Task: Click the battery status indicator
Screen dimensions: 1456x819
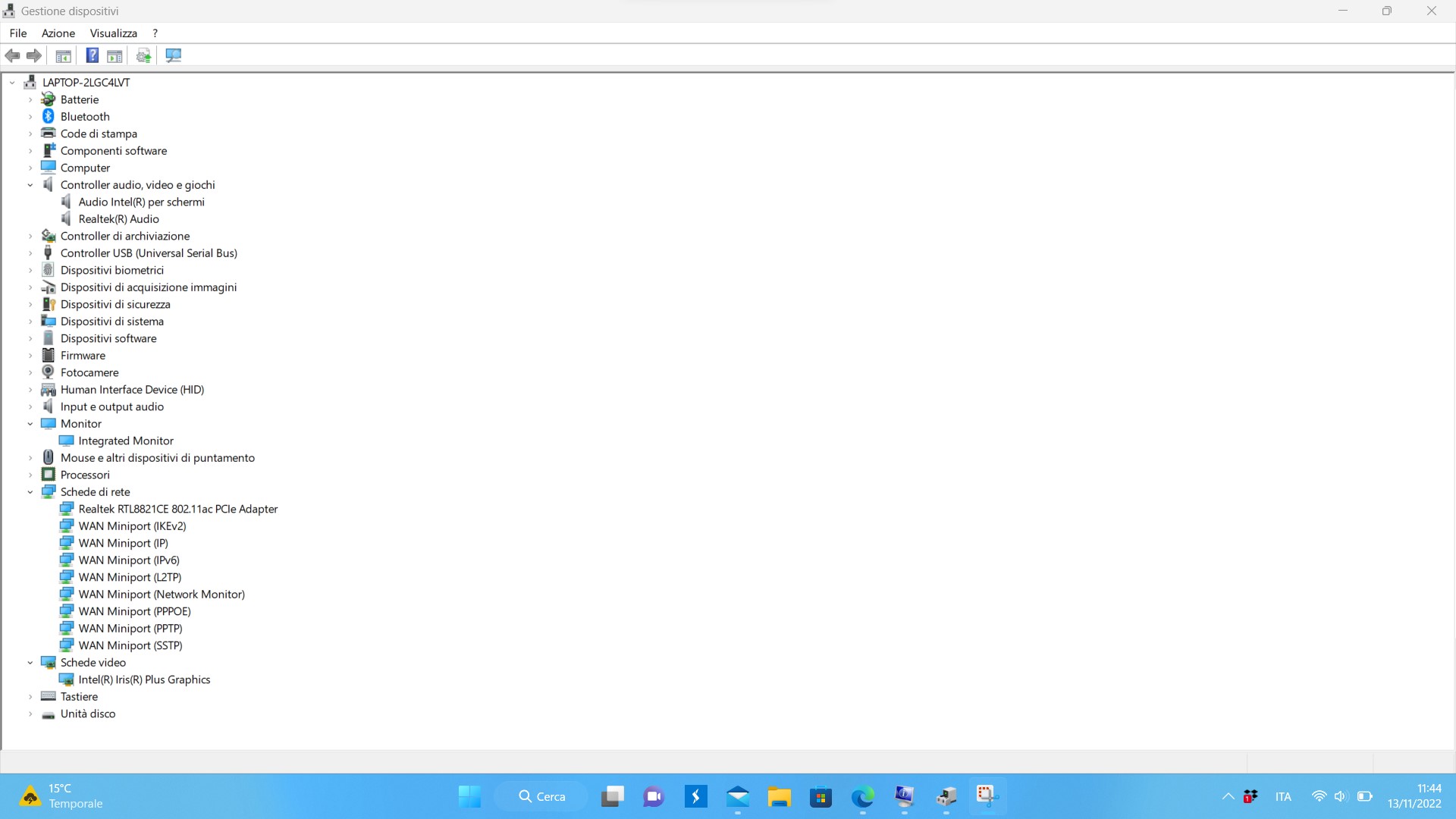Action: point(1366,796)
